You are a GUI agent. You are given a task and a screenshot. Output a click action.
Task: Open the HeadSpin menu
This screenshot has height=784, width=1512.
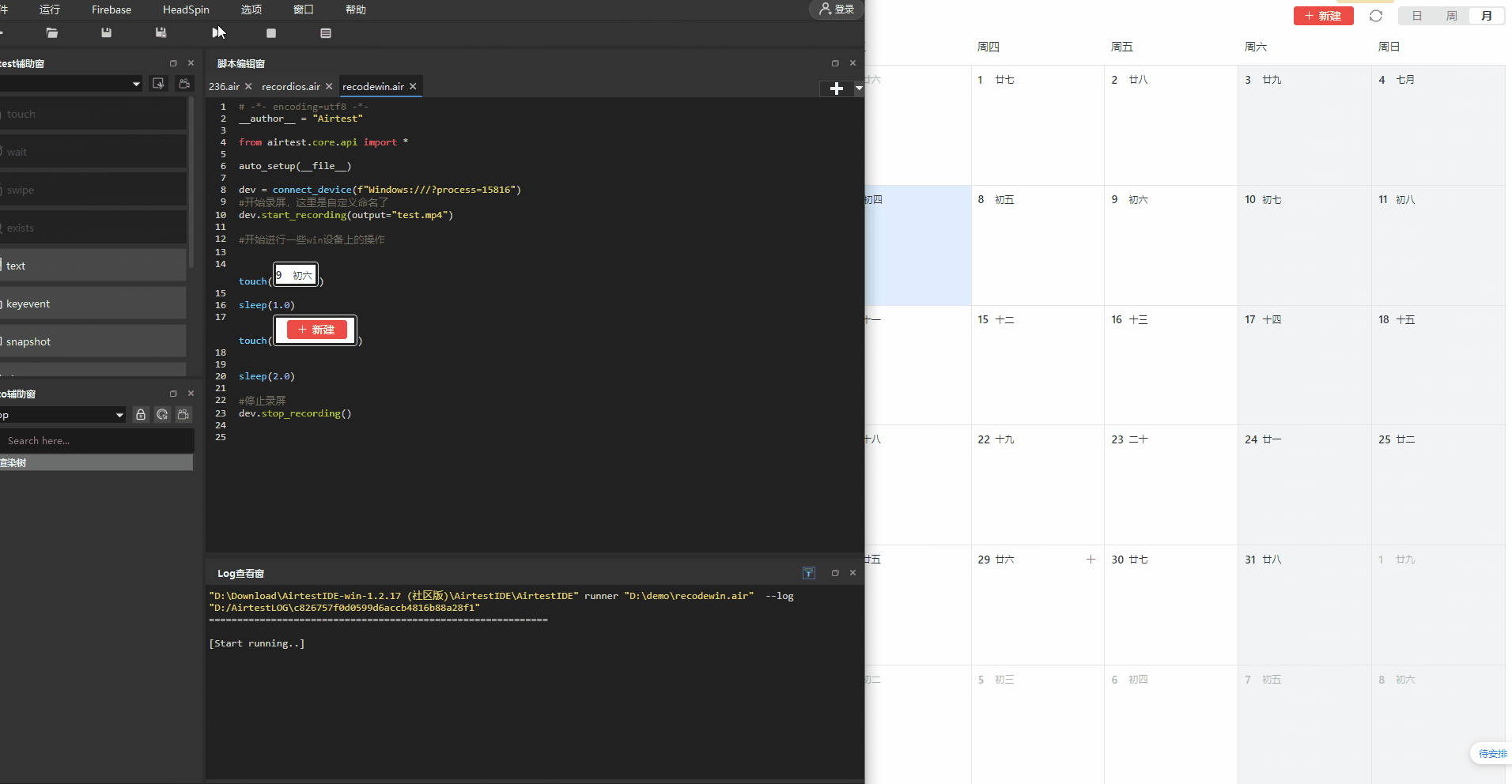coord(186,9)
